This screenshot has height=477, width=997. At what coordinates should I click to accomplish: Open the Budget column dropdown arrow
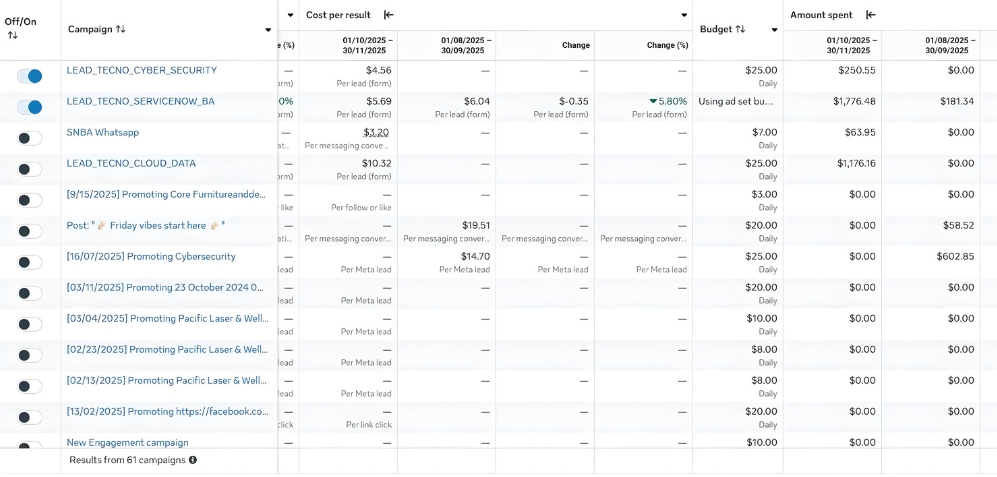(x=774, y=30)
